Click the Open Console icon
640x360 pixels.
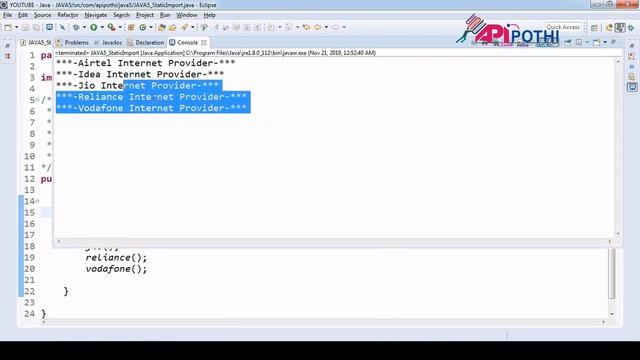pos(596,42)
